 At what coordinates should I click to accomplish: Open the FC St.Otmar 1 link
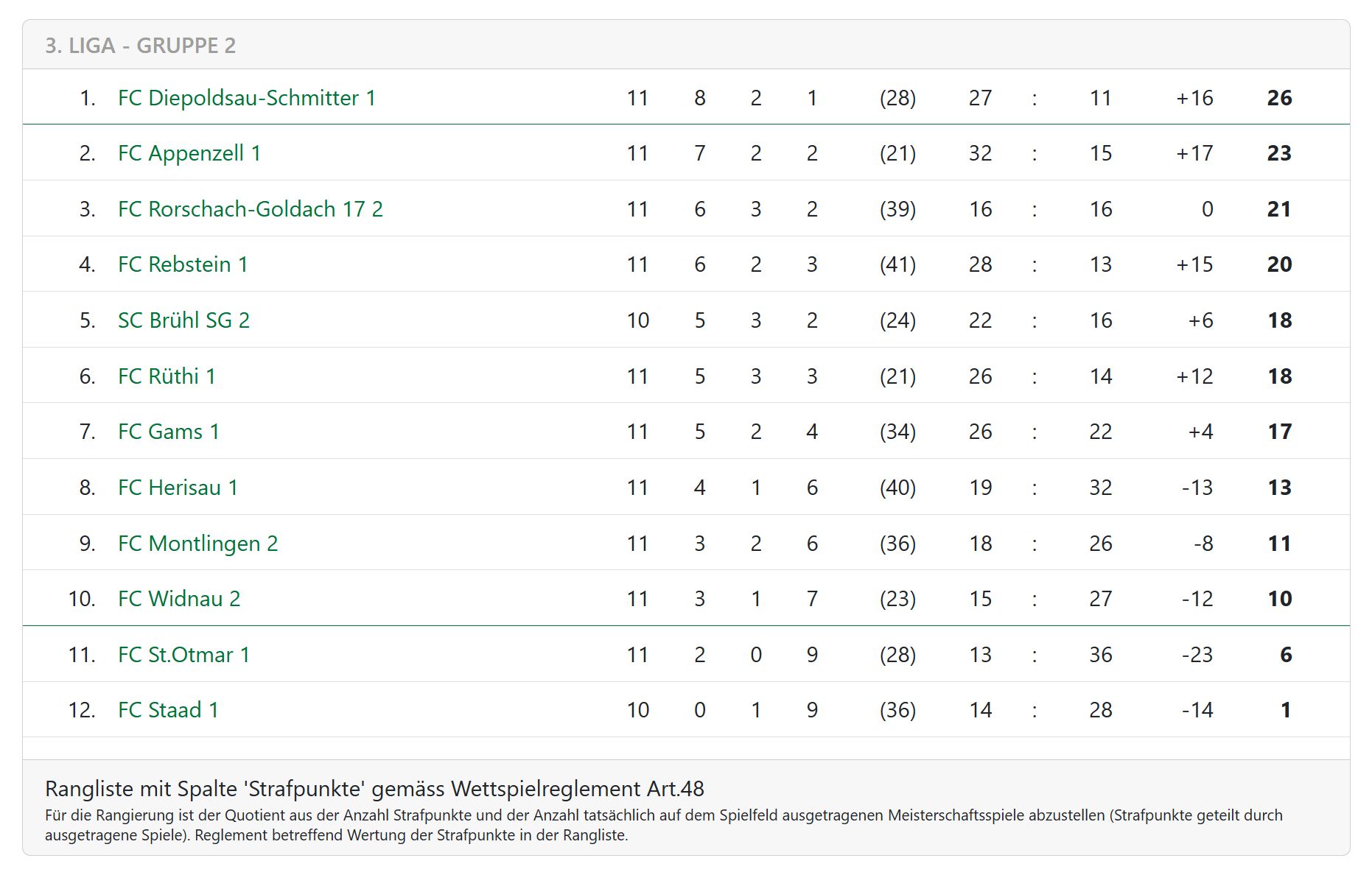click(184, 655)
